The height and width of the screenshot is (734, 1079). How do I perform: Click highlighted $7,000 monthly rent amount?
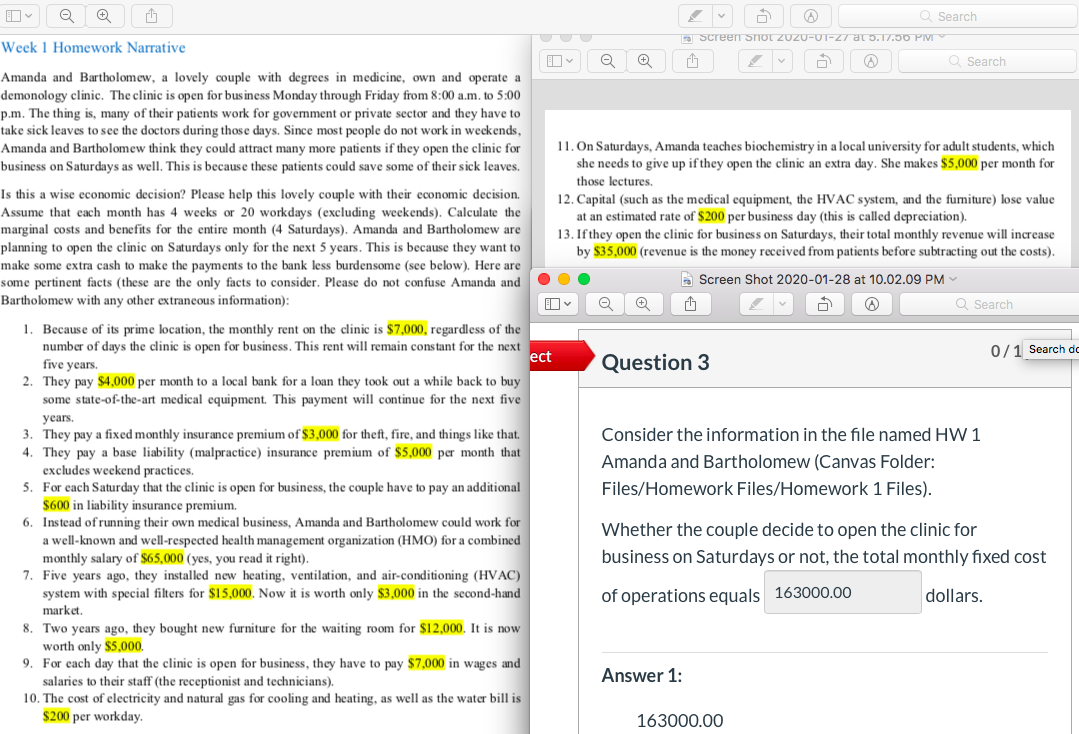point(407,329)
